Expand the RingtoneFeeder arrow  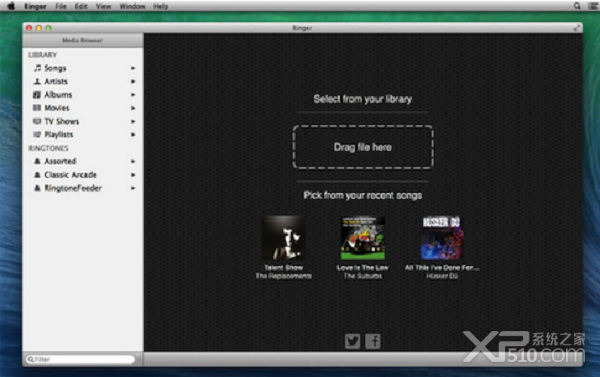133,188
